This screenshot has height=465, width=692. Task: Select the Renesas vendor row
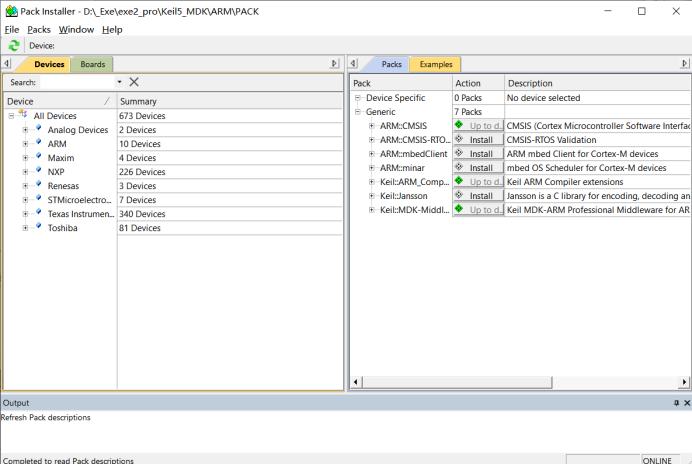coord(173,186)
